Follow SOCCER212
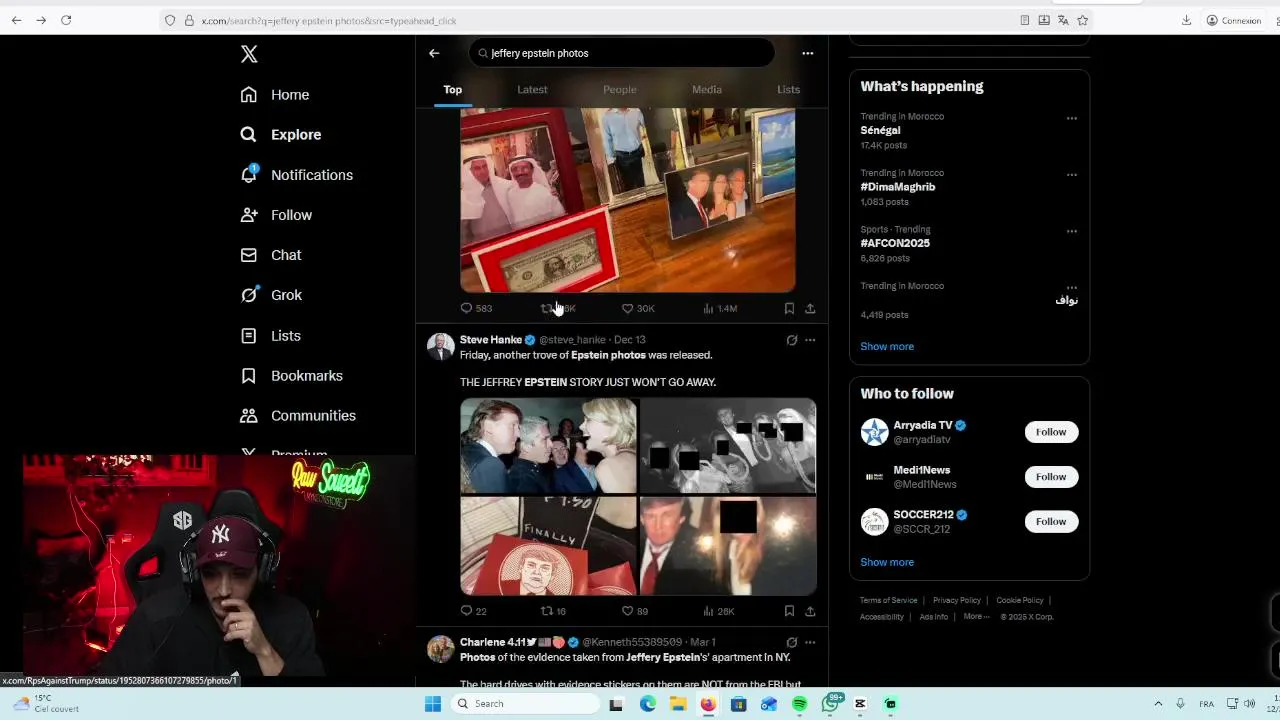This screenshot has width=1280, height=720. tap(1051, 522)
